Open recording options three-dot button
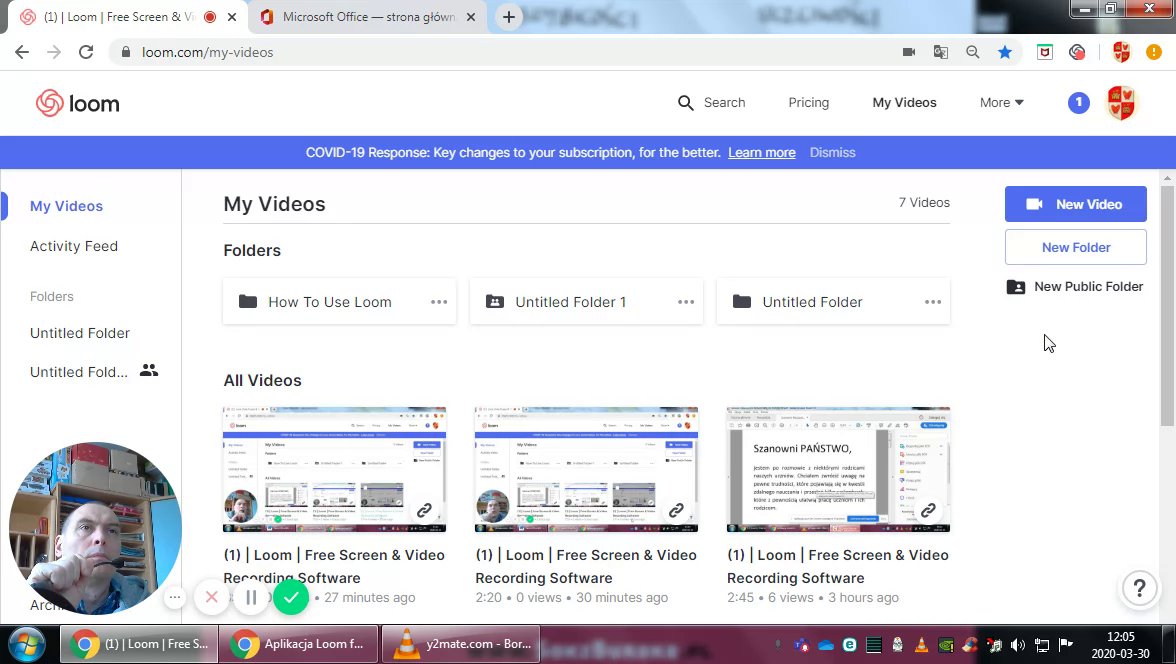The width and height of the screenshot is (1176, 664). click(175, 597)
